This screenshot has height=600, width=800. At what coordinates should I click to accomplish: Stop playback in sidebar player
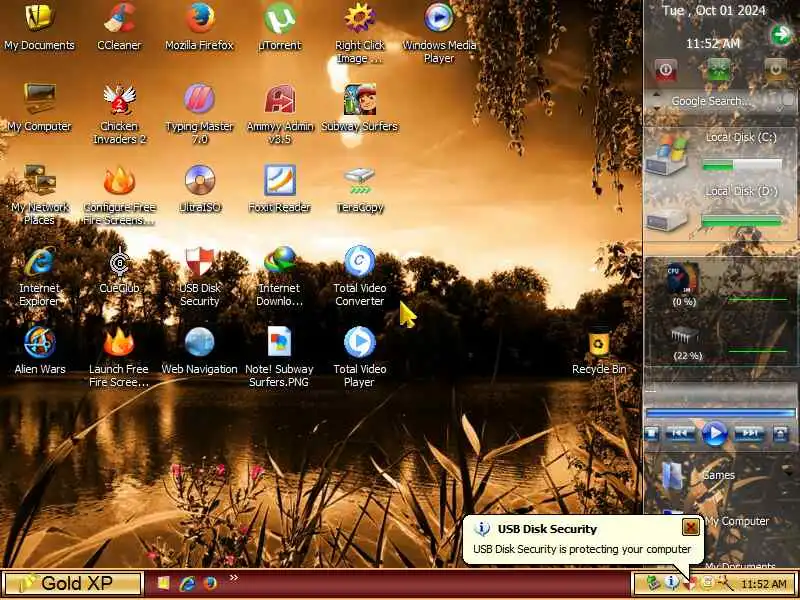tap(652, 433)
